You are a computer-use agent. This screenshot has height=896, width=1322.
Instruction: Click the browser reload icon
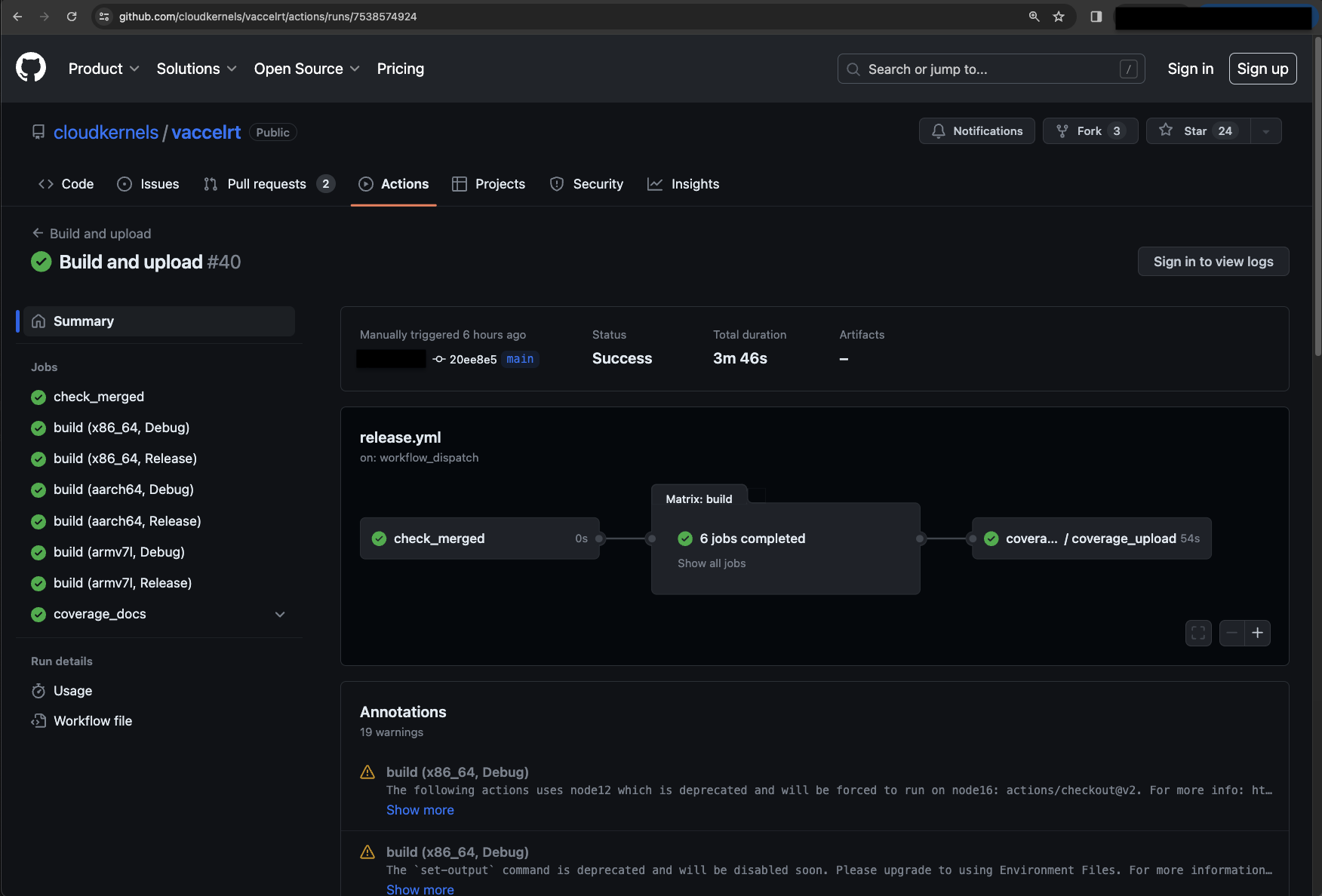click(x=72, y=17)
